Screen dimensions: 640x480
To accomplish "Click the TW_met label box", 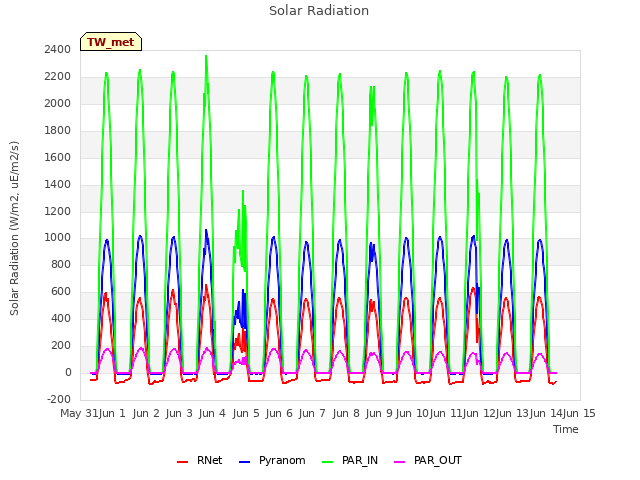I will [111, 42].
